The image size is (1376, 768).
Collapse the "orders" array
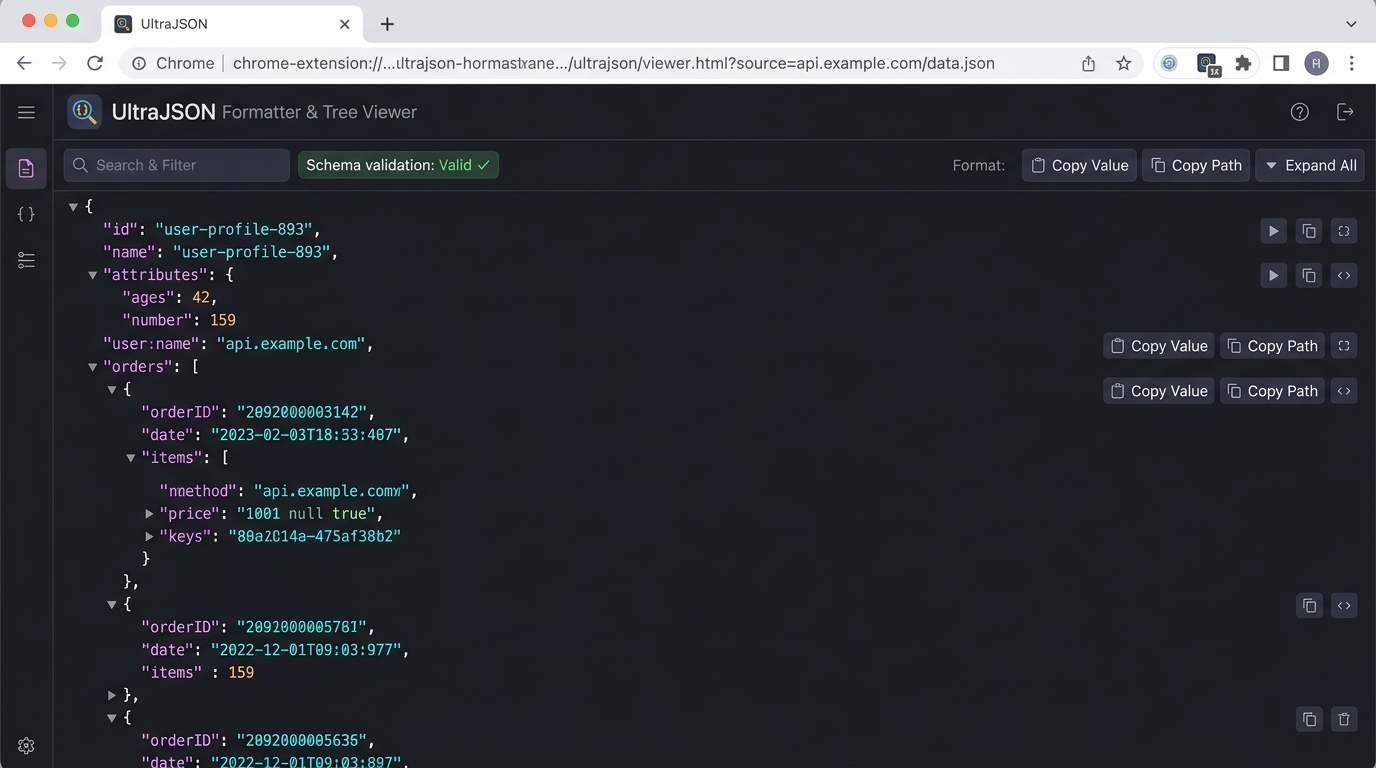tap(92, 367)
